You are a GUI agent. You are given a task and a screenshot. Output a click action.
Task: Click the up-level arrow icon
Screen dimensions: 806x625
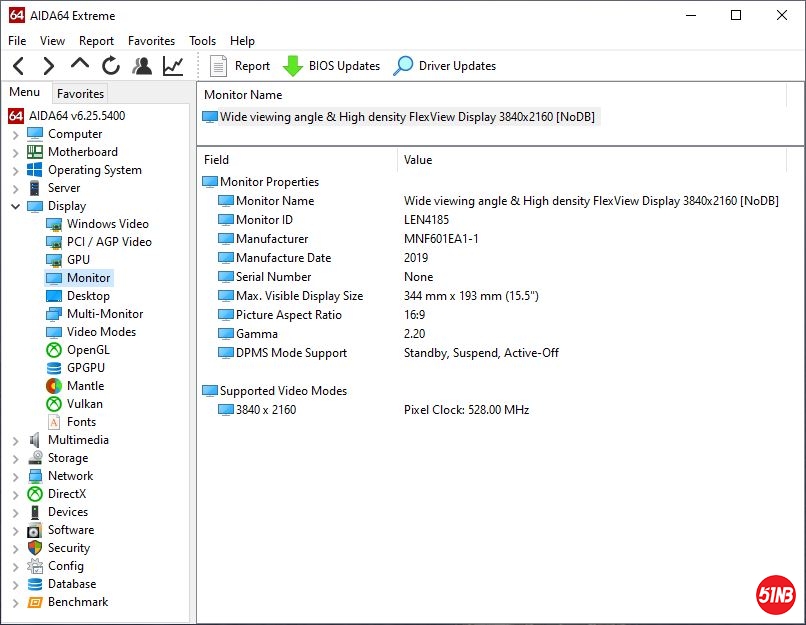80,64
